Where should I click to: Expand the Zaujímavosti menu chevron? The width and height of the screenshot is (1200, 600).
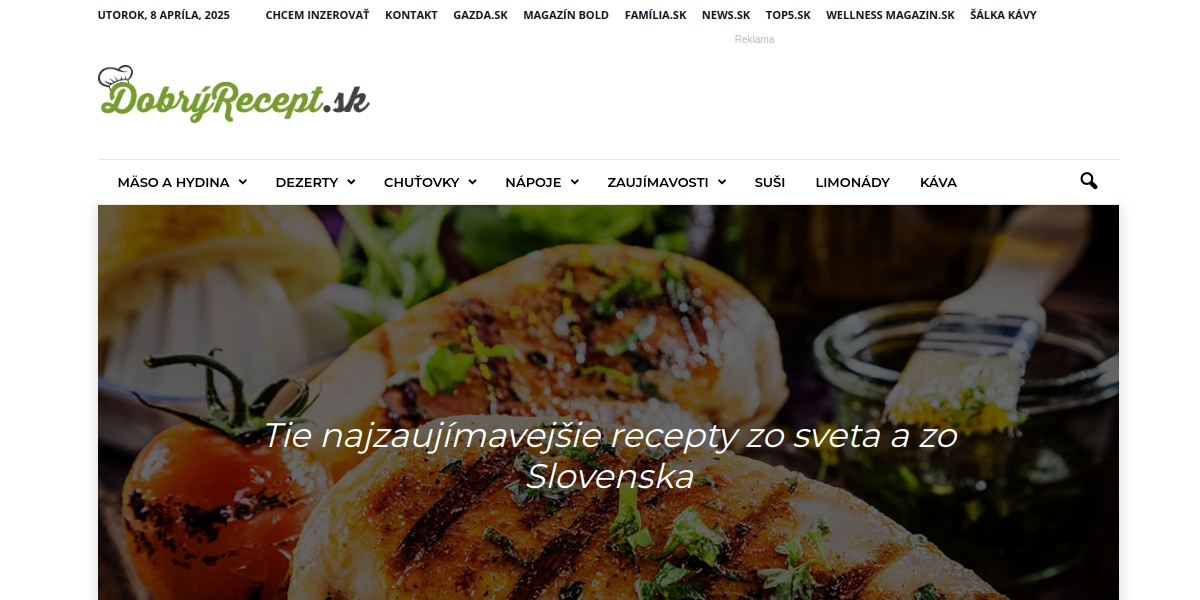[x=721, y=183]
